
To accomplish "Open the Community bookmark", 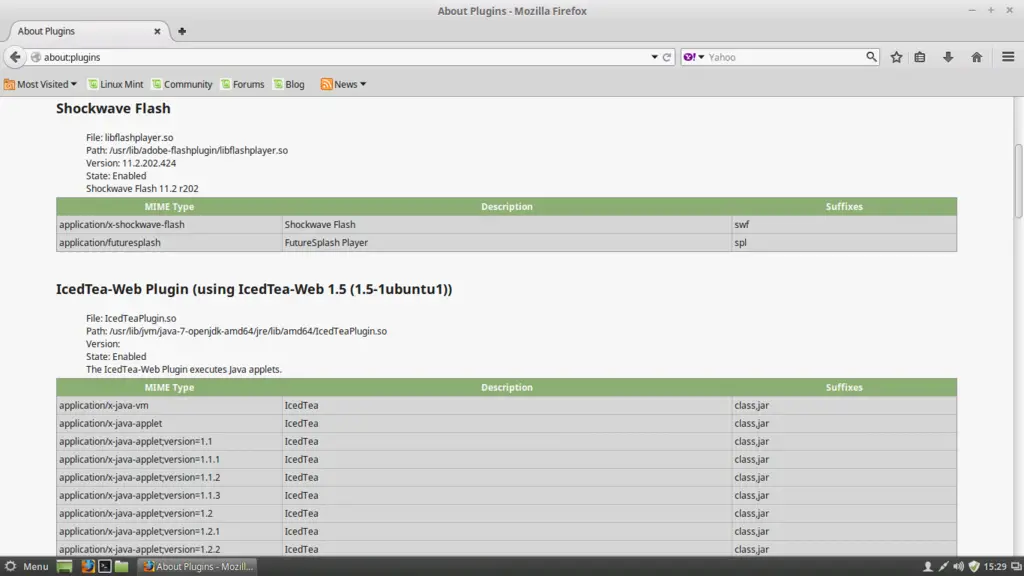I will click(x=182, y=84).
